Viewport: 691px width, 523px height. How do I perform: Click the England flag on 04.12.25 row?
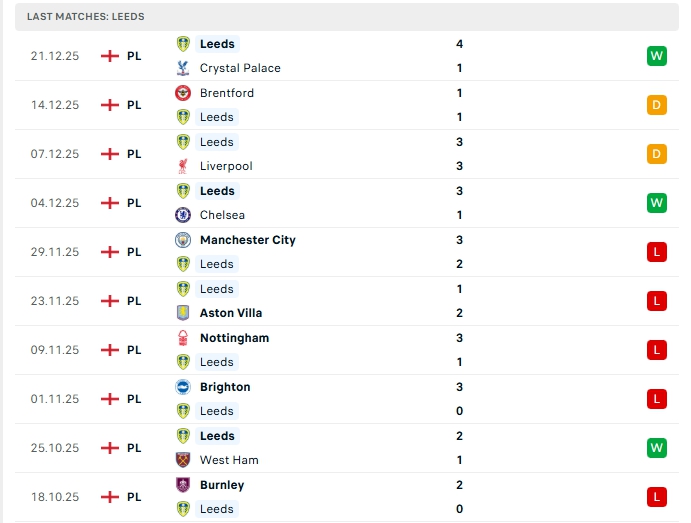(110, 203)
